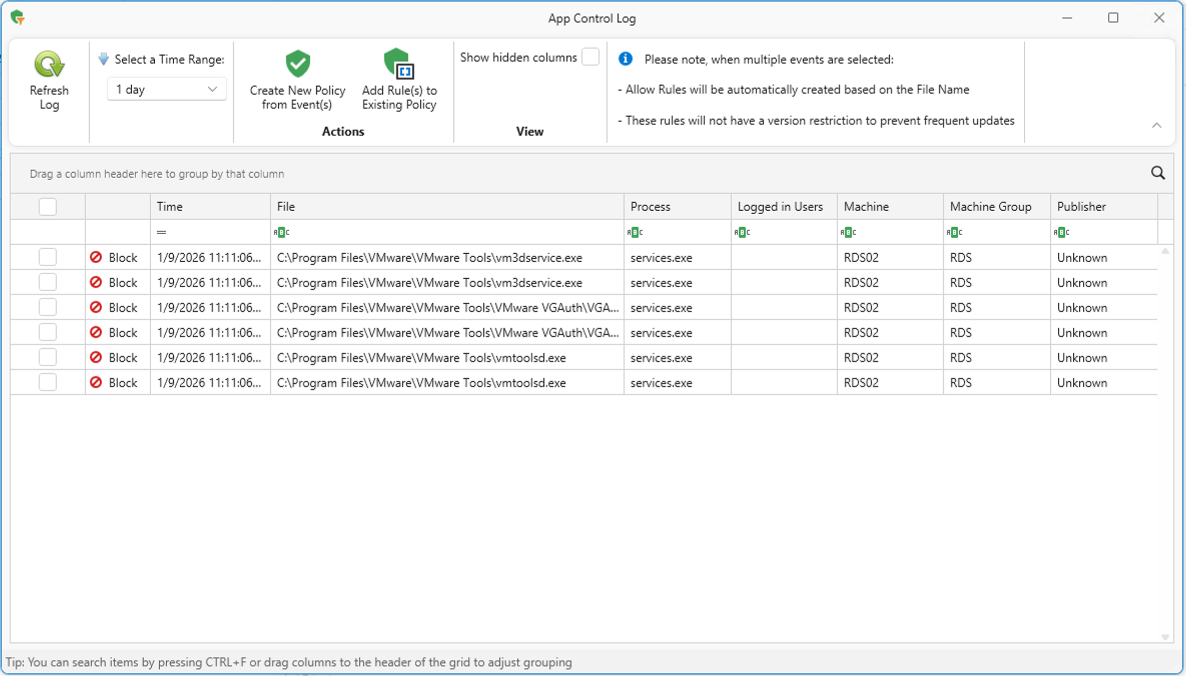Click the Refresh Log icon
Viewport: 1186px width, 676px height.
coord(49,65)
